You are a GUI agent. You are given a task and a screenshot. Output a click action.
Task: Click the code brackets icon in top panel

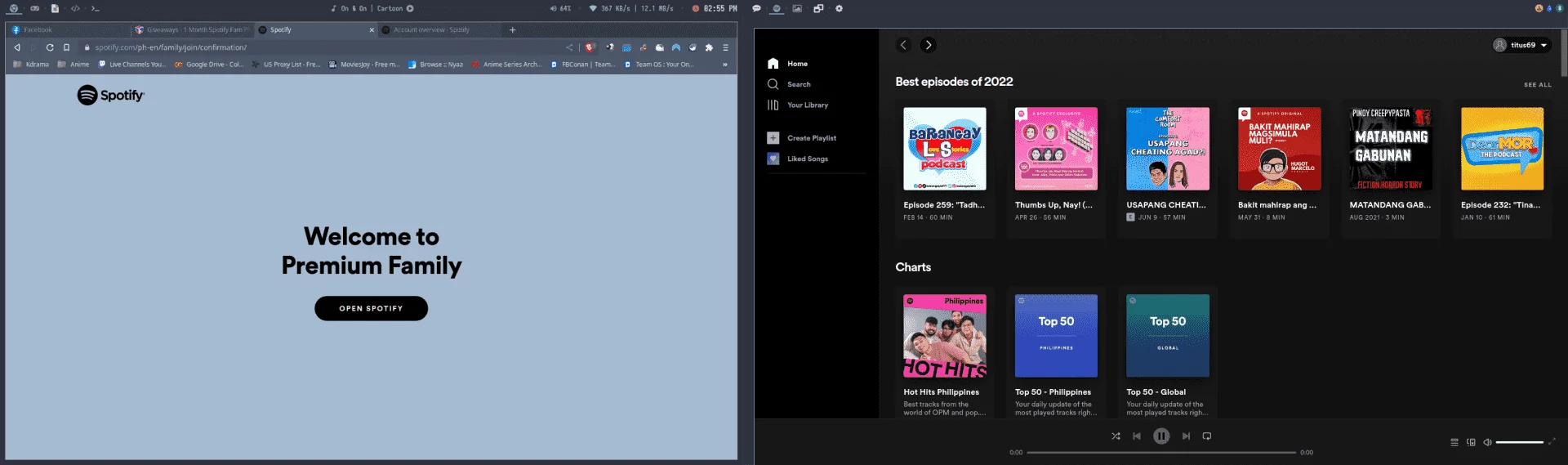point(75,8)
